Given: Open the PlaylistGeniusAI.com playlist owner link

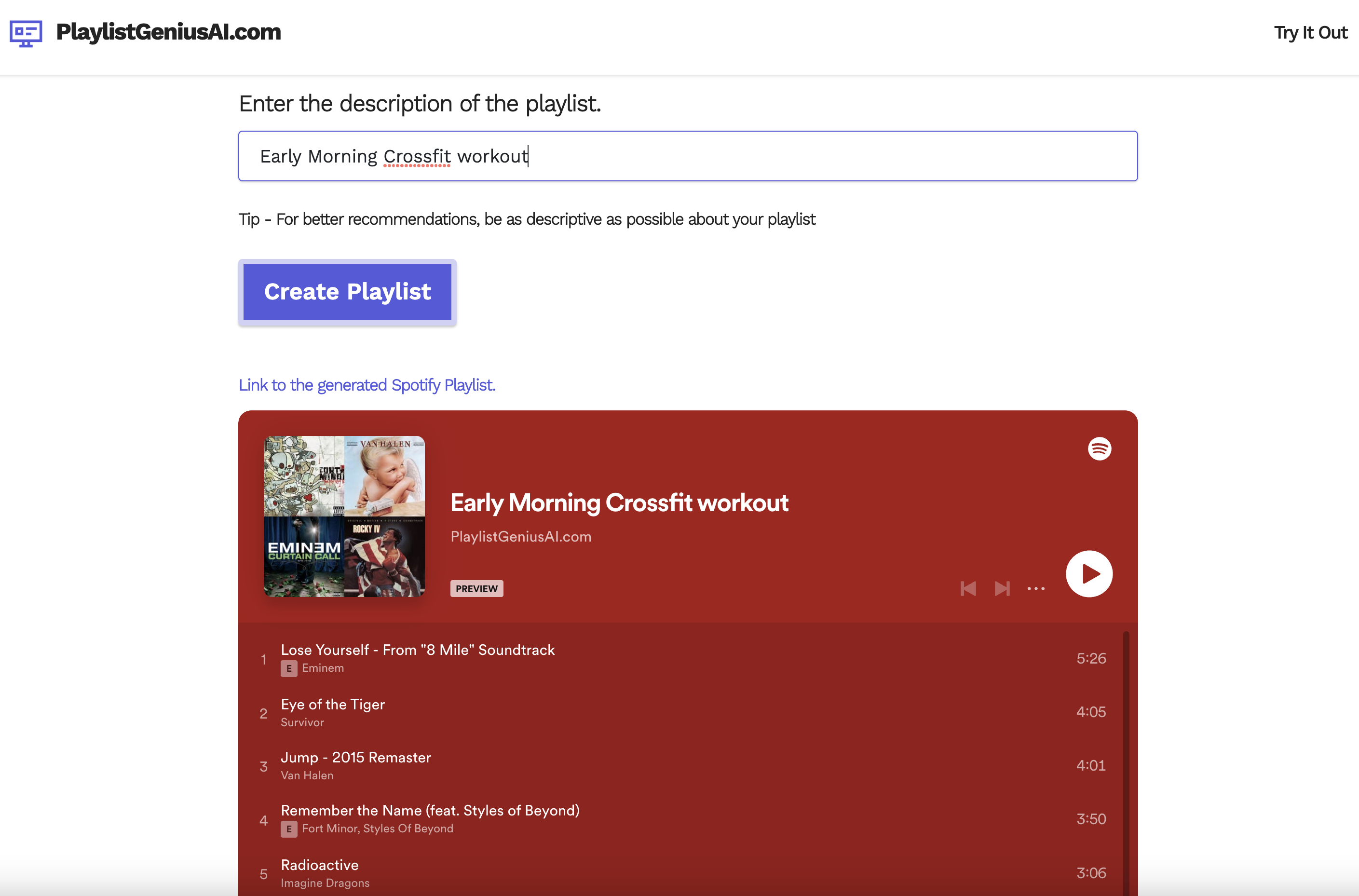Looking at the screenshot, I should click(521, 537).
